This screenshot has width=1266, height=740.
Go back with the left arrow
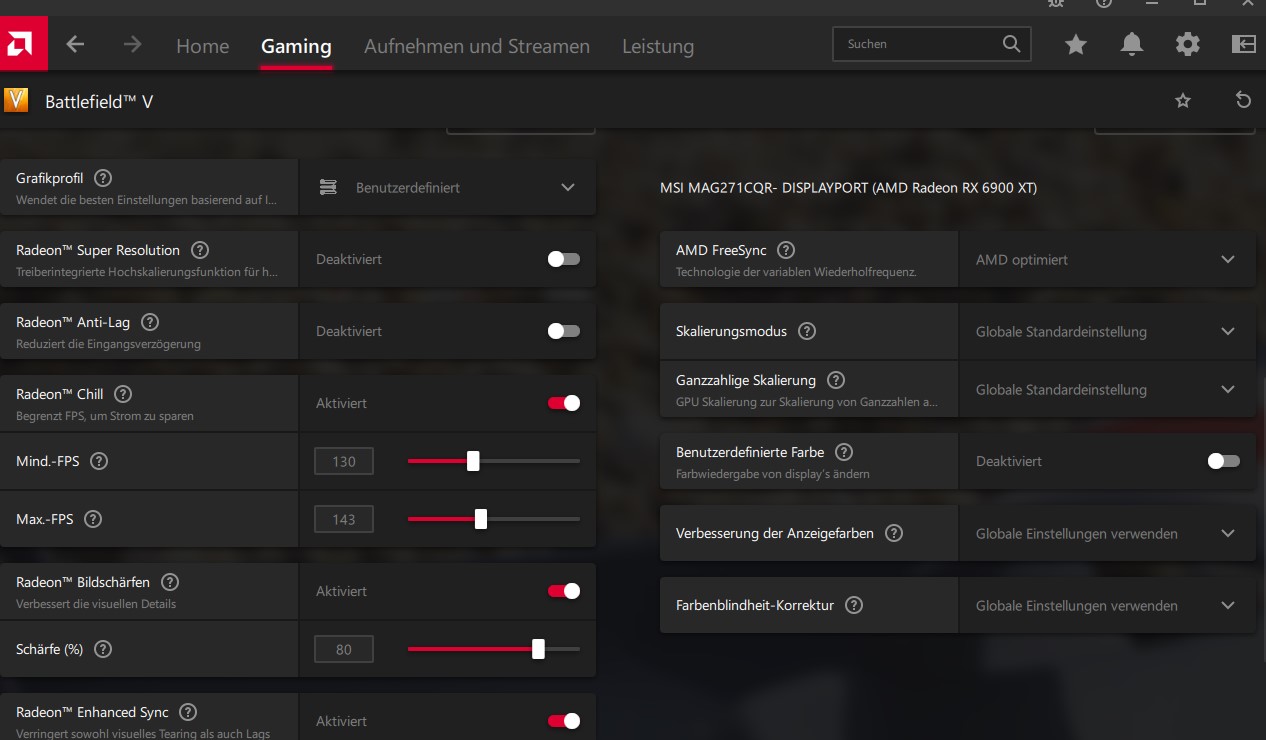(75, 45)
